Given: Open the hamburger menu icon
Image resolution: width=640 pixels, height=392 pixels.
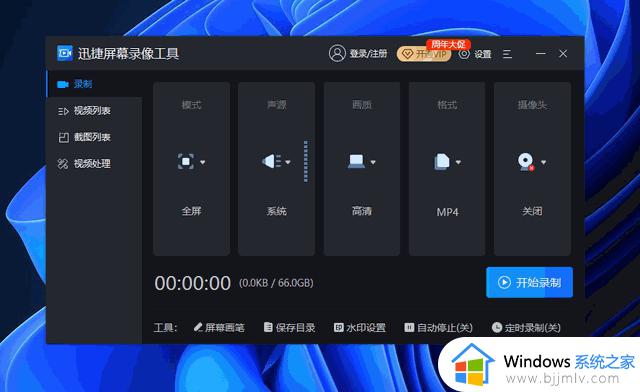Looking at the screenshot, I should [507, 54].
